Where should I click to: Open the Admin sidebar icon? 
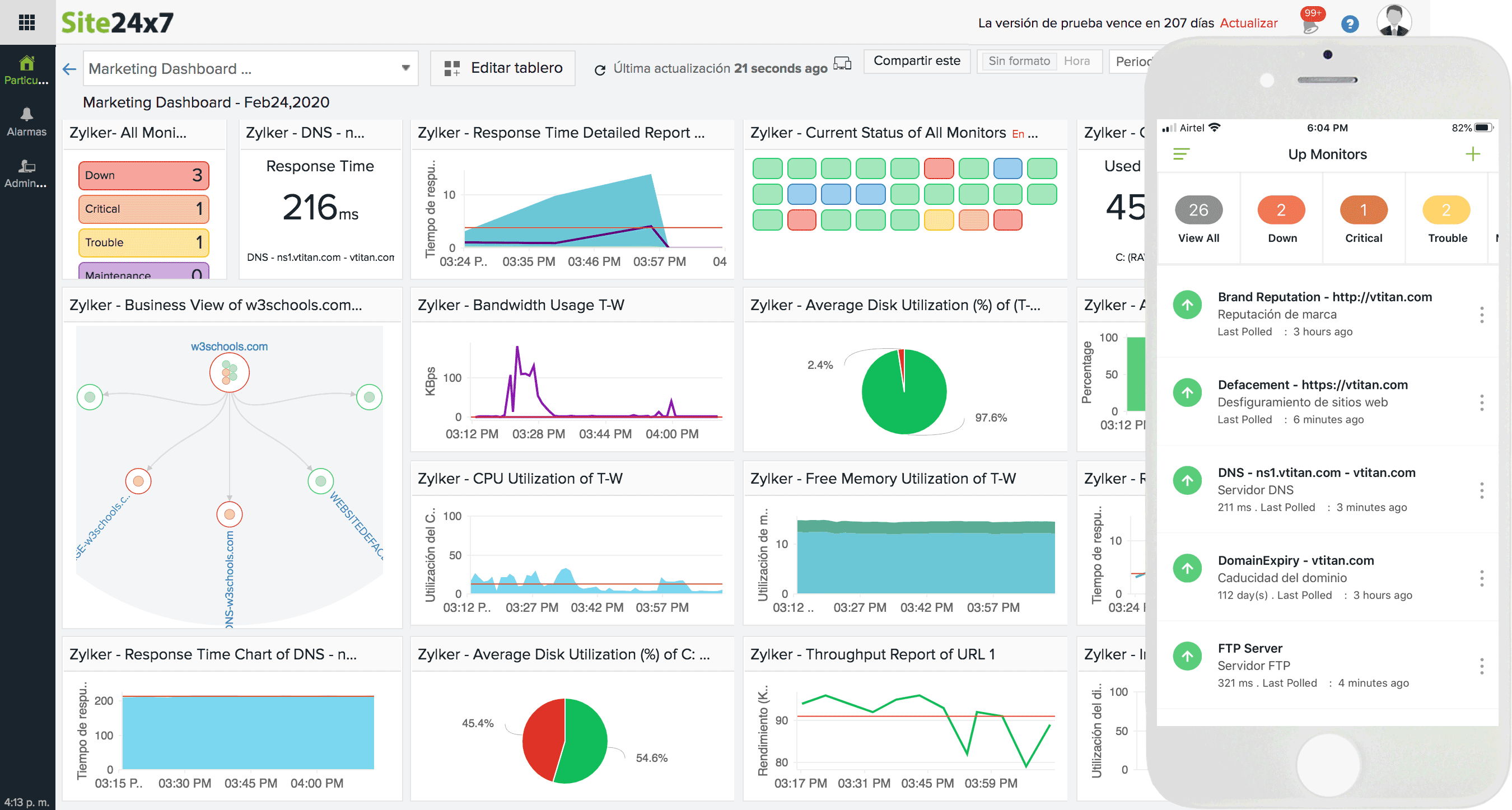(x=26, y=174)
